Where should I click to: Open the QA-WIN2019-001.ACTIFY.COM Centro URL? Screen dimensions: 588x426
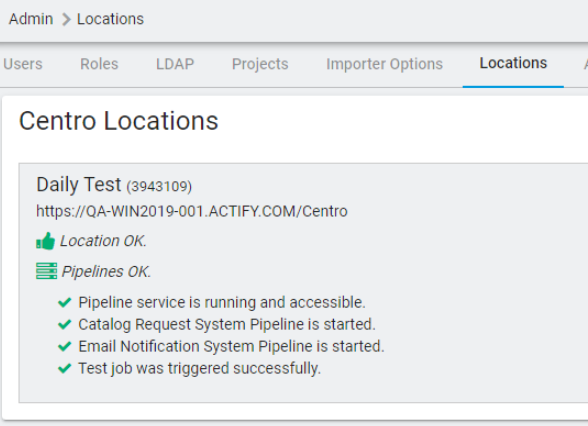(x=192, y=211)
